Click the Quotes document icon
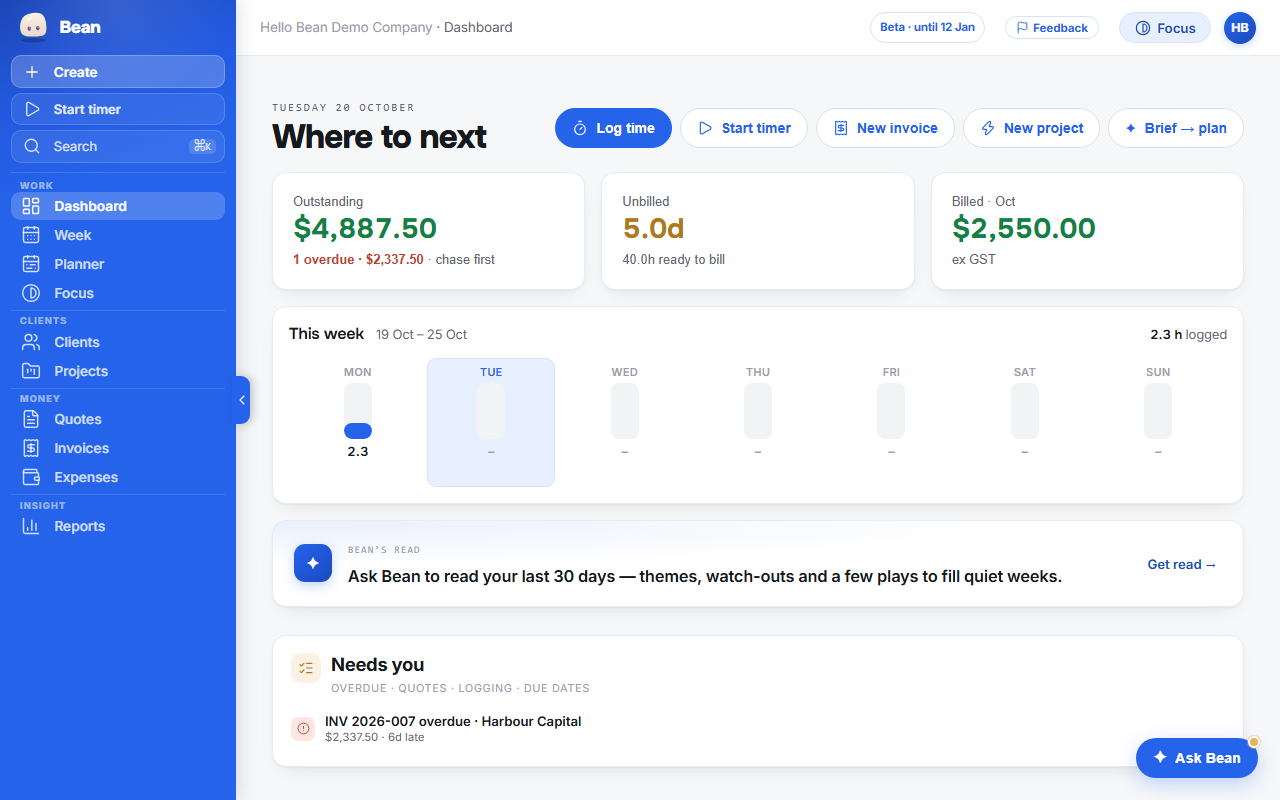 click(x=31, y=419)
